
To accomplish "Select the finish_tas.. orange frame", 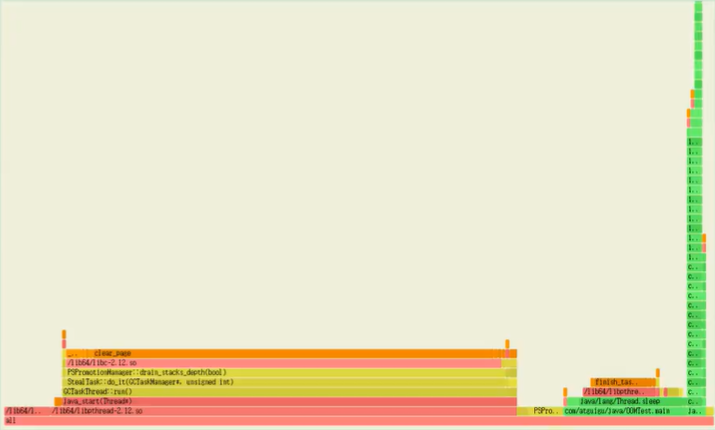I will (x=622, y=382).
